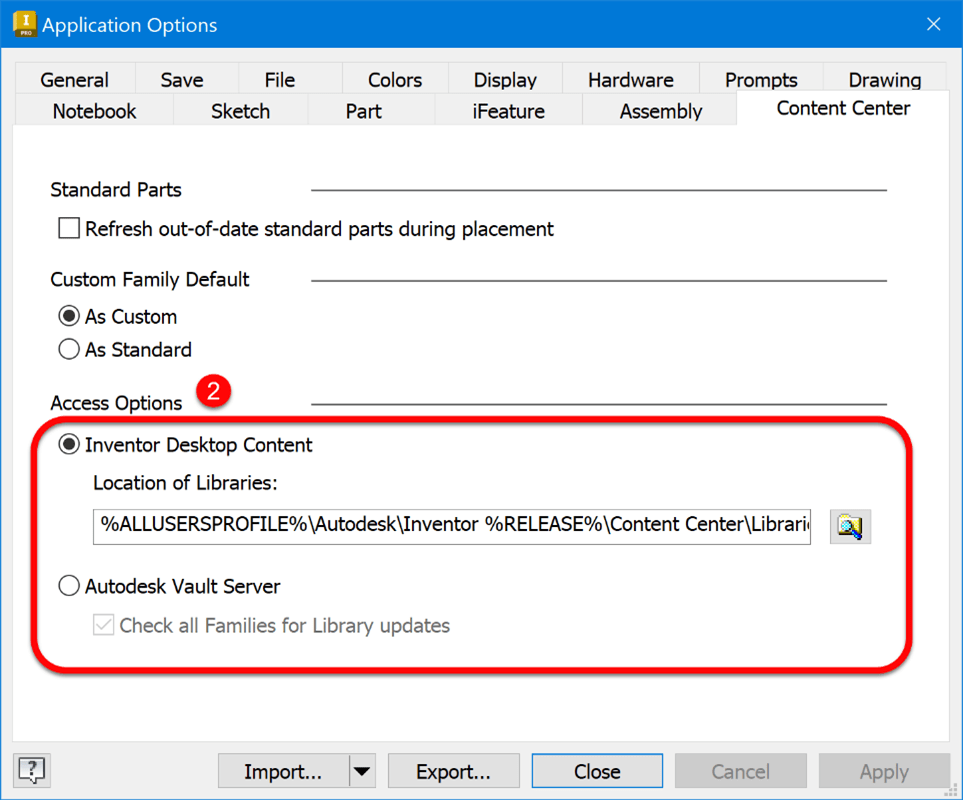Select the Content Center tab
Screen dimensions: 963x800
coord(843,108)
